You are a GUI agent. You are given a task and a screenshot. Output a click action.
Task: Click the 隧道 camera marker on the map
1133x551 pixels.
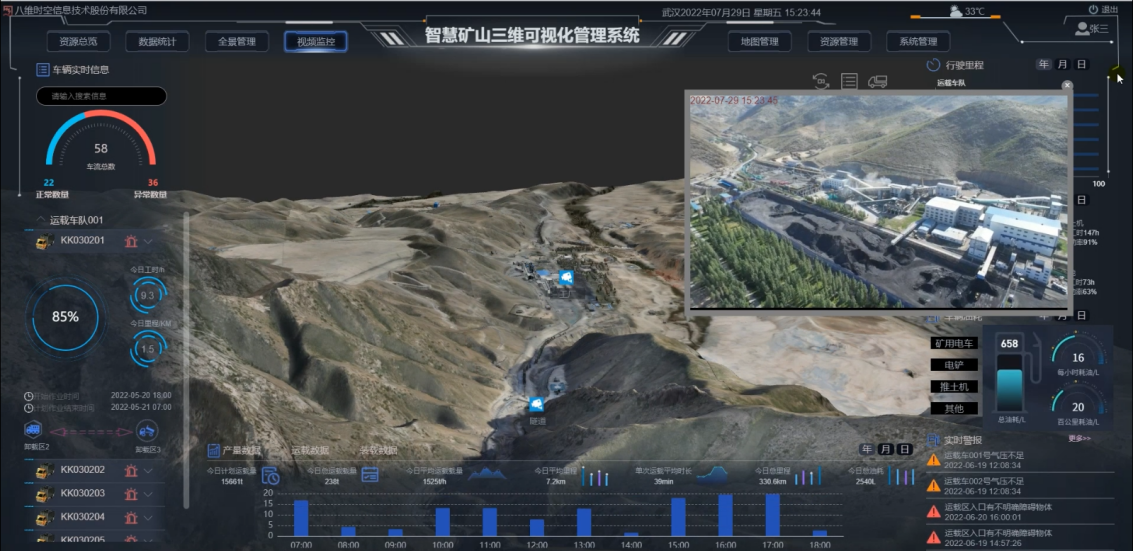(537, 404)
